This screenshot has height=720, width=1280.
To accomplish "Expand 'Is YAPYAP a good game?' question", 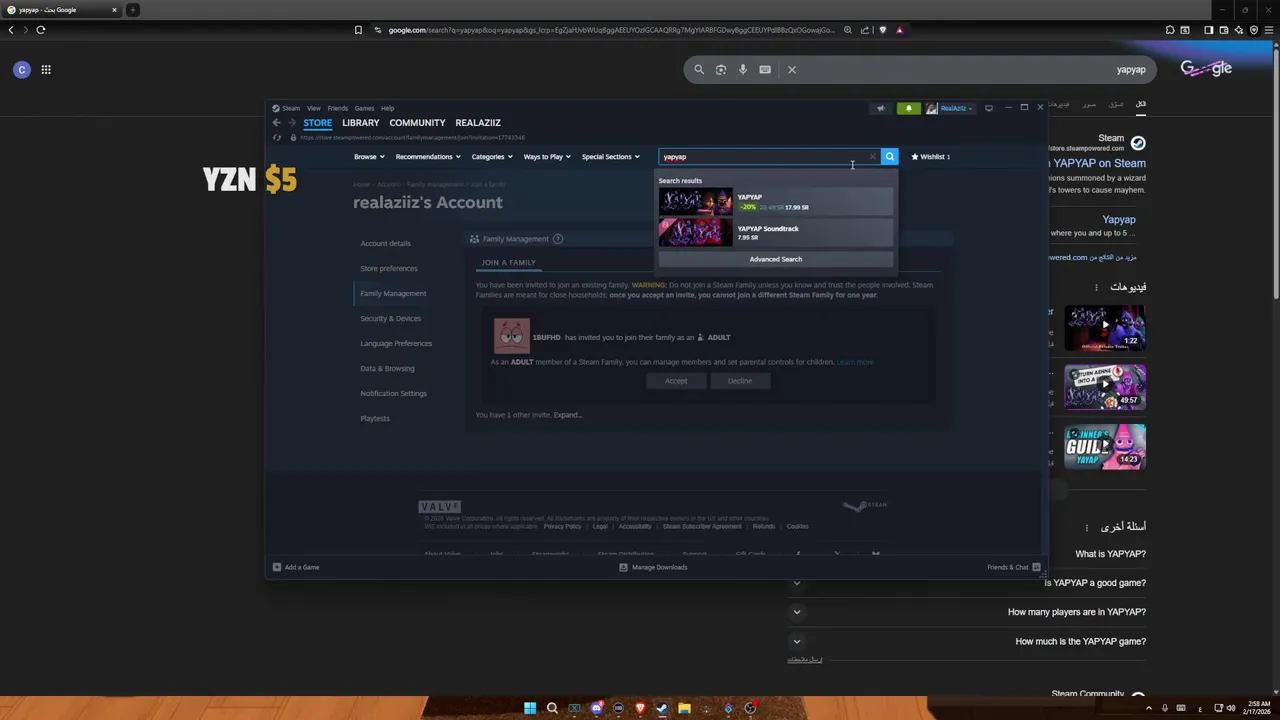I will [x=797, y=583].
